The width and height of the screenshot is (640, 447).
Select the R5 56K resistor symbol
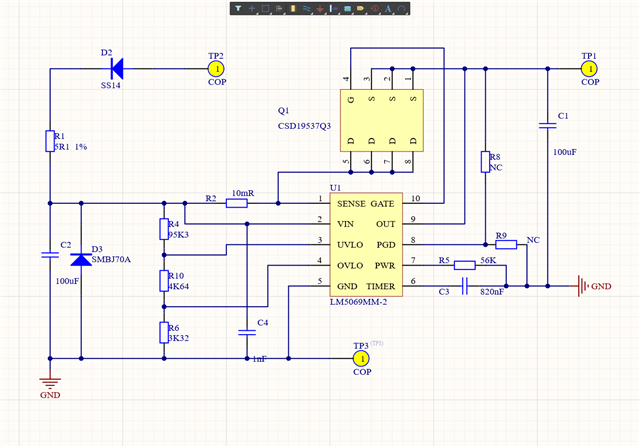(464, 265)
